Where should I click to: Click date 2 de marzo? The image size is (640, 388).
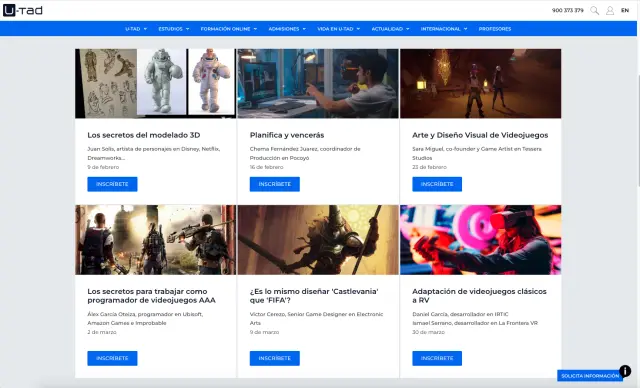coord(102,333)
